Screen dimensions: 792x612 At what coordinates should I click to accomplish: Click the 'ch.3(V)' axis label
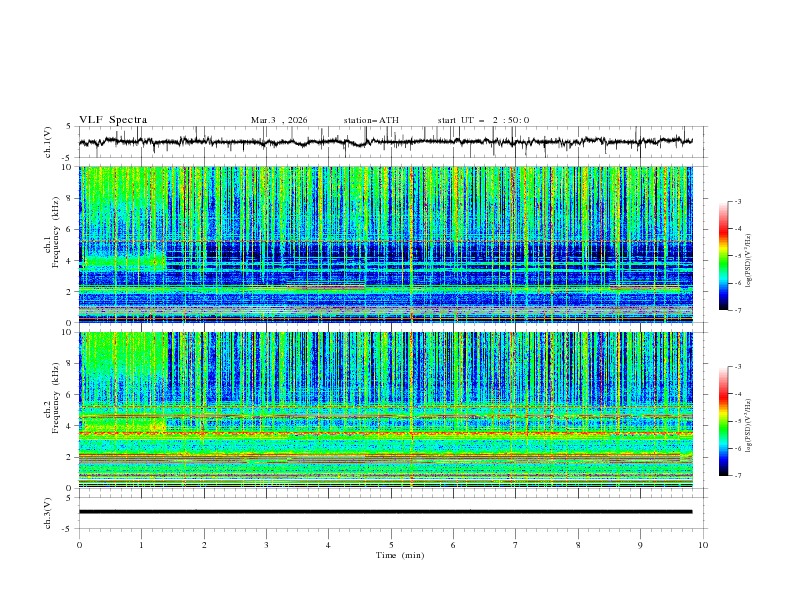tap(48, 513)
